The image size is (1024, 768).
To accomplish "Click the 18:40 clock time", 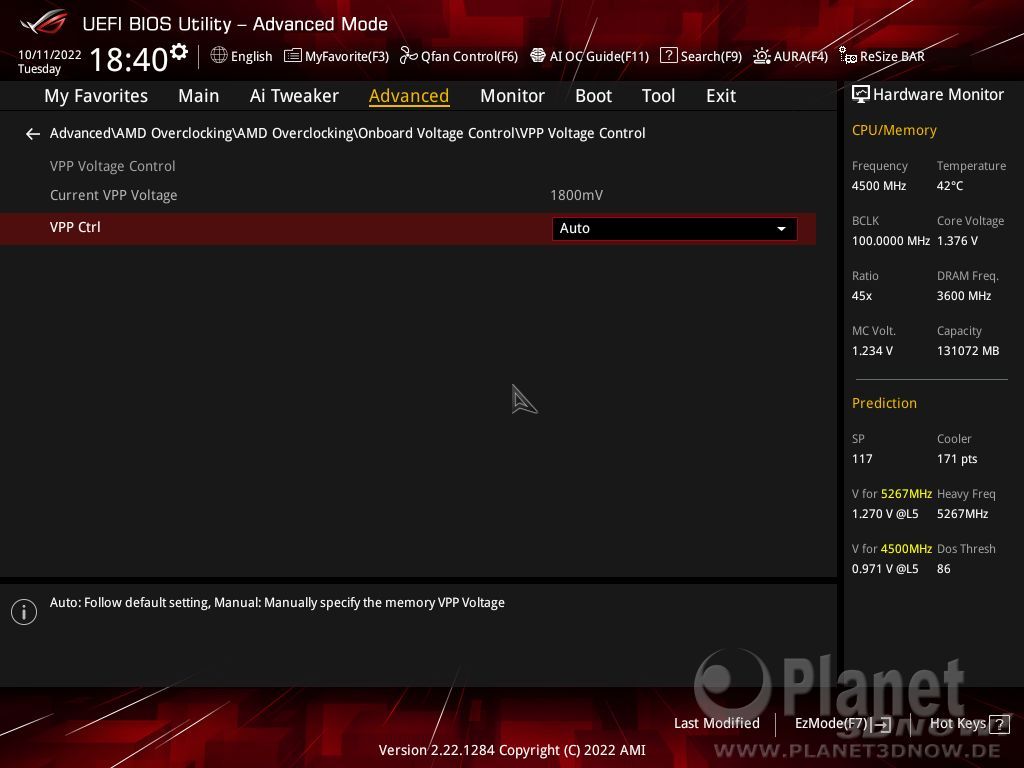I will pos(129,59).
